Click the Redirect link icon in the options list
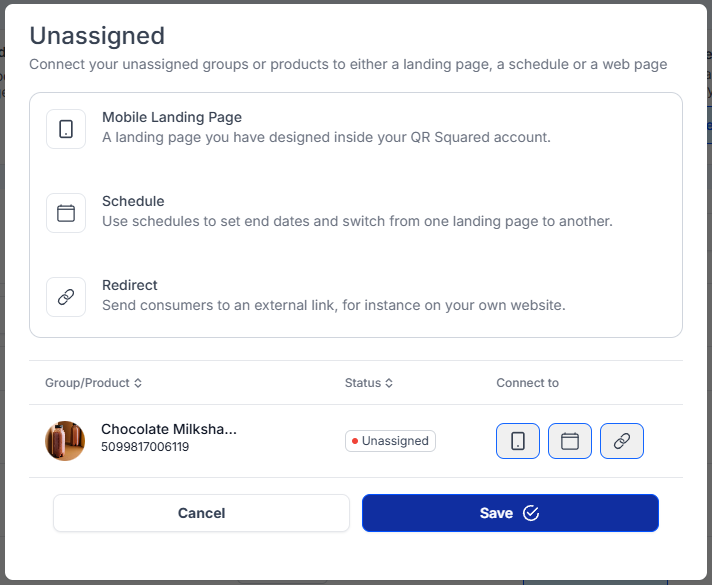 click(x=66, y=297)
